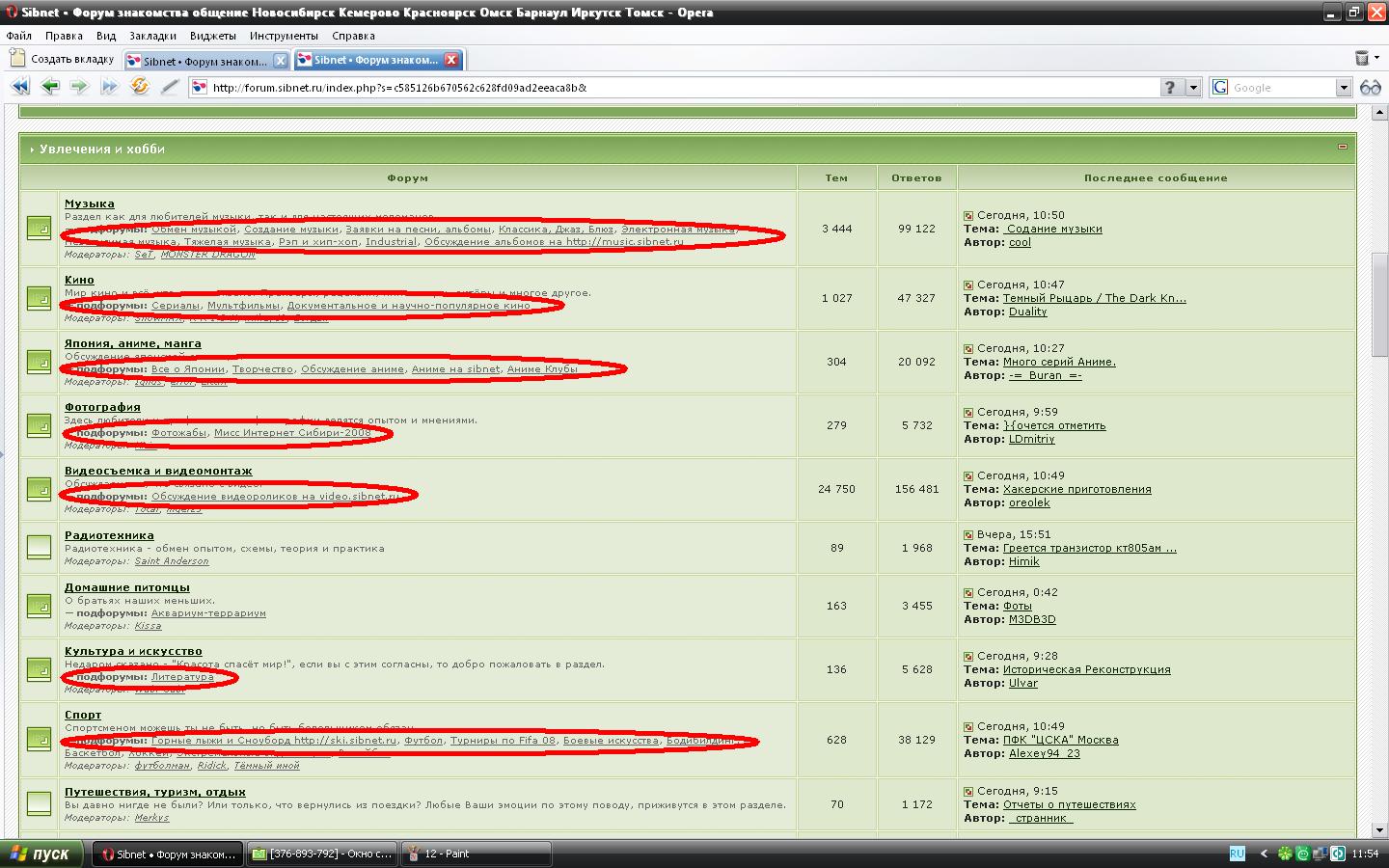This screenshot has height=868, width=1389.
Task: Open the Отчеты о путешествиях topic
Action: pos(1070,804)
